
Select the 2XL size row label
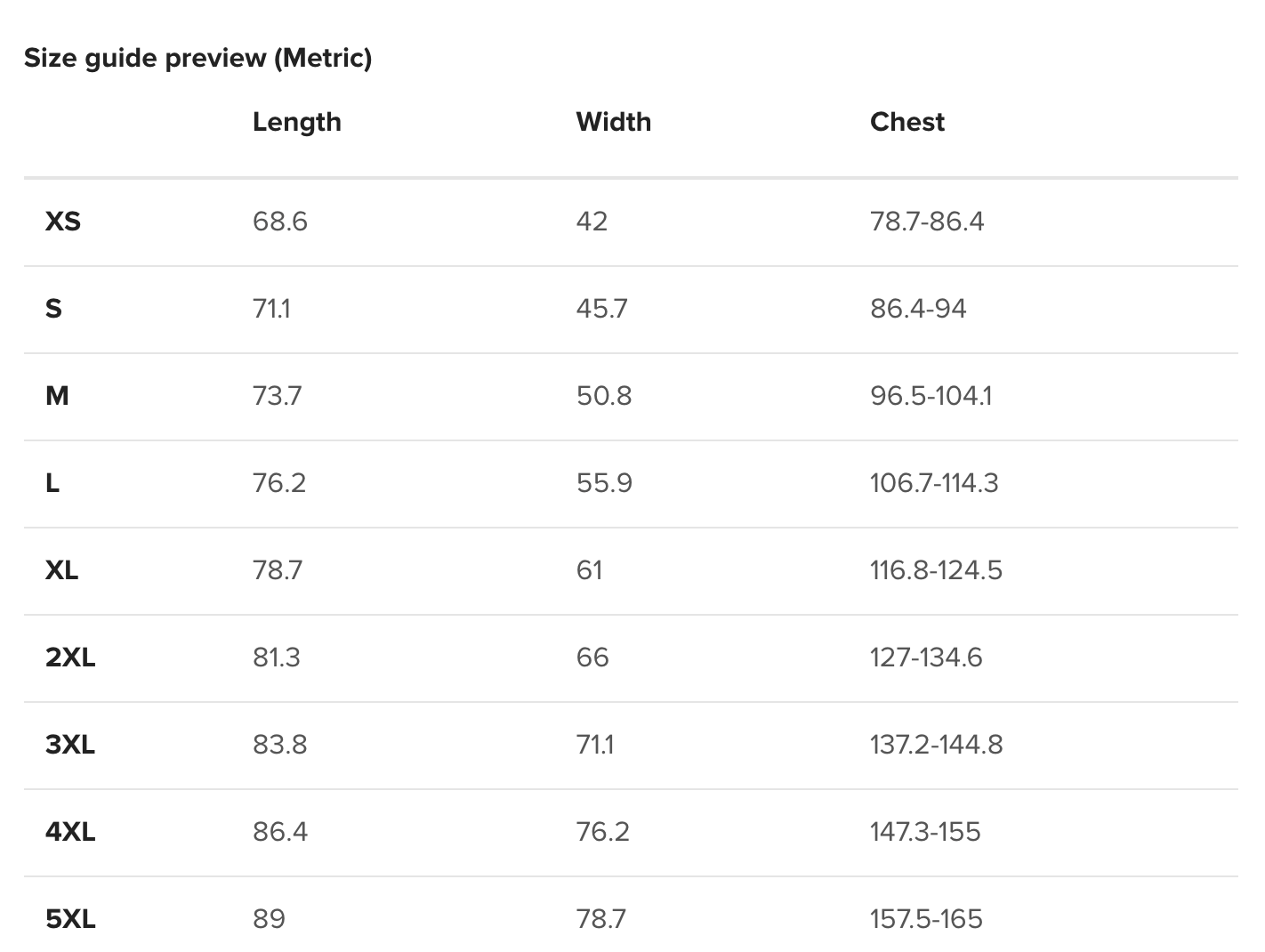point(70,658)
